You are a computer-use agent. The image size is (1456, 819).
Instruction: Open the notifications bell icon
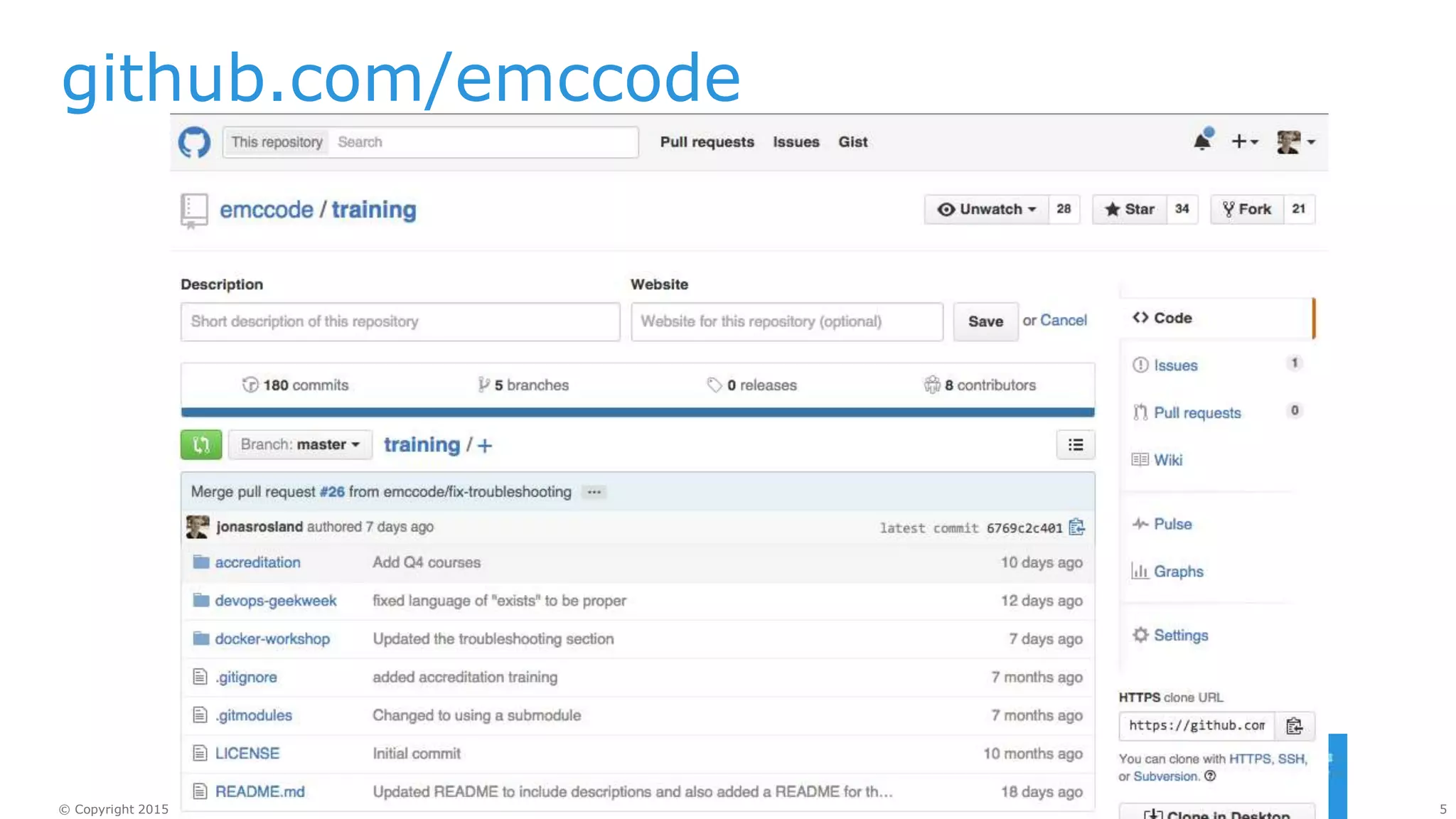point(1203,141)
